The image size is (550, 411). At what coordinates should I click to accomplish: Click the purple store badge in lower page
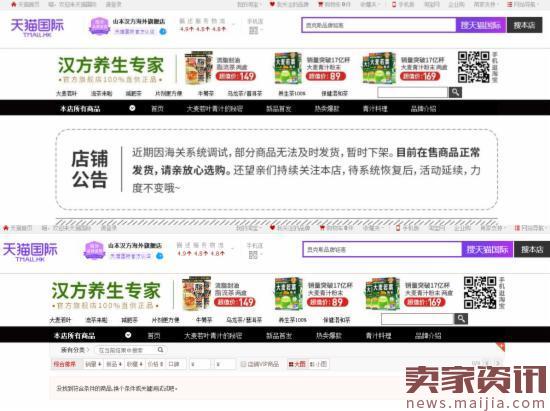94,250
